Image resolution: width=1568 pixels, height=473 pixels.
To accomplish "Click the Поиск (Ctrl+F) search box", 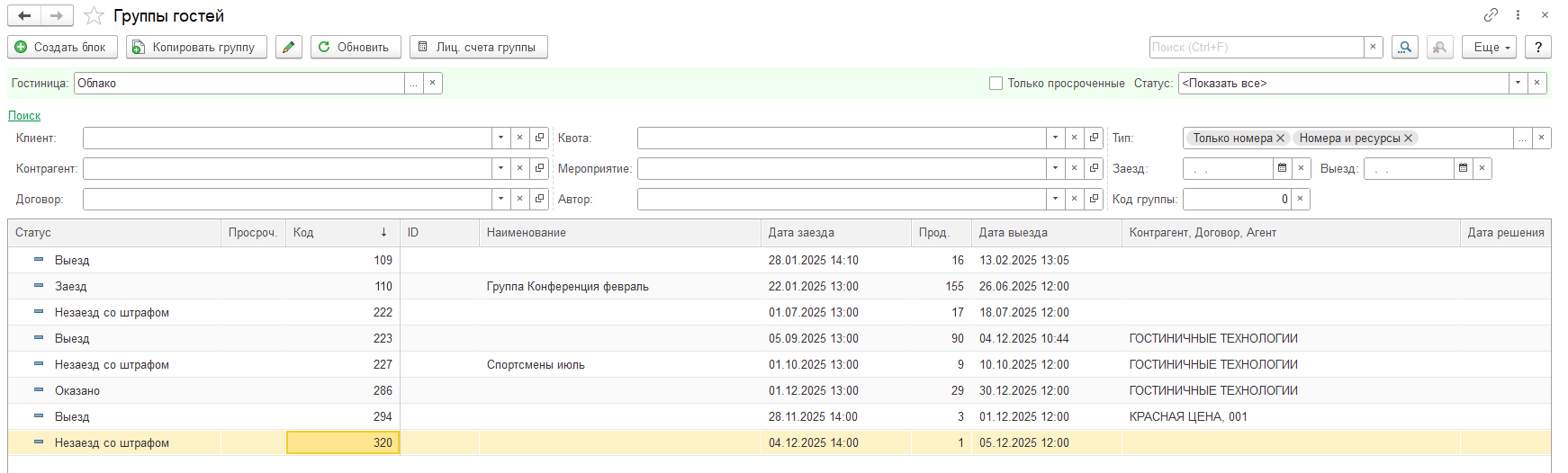I will click(x=1257, y=47).
